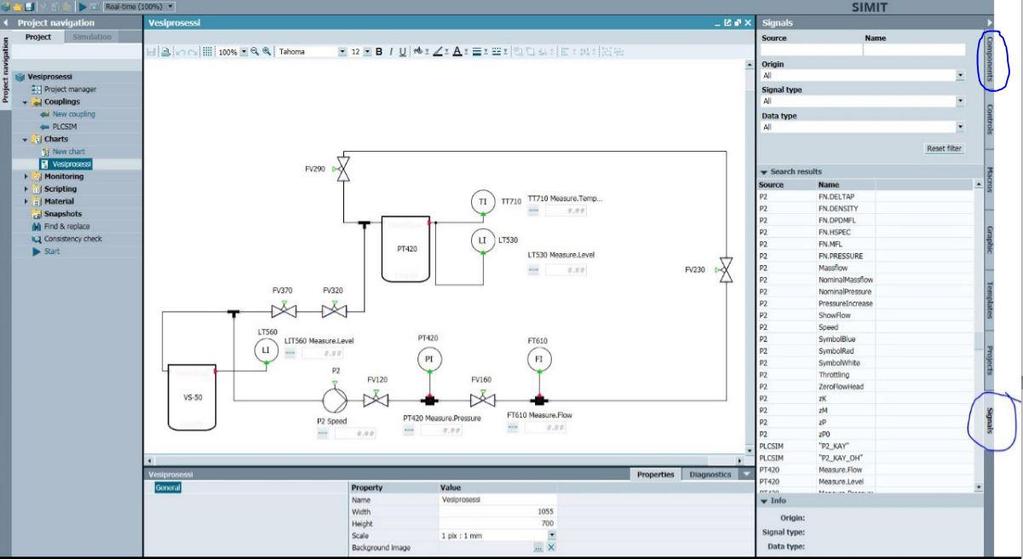The image size is (1023, 559).
Task: Select the PT420 tank symbol
Action: coord(406,249)
